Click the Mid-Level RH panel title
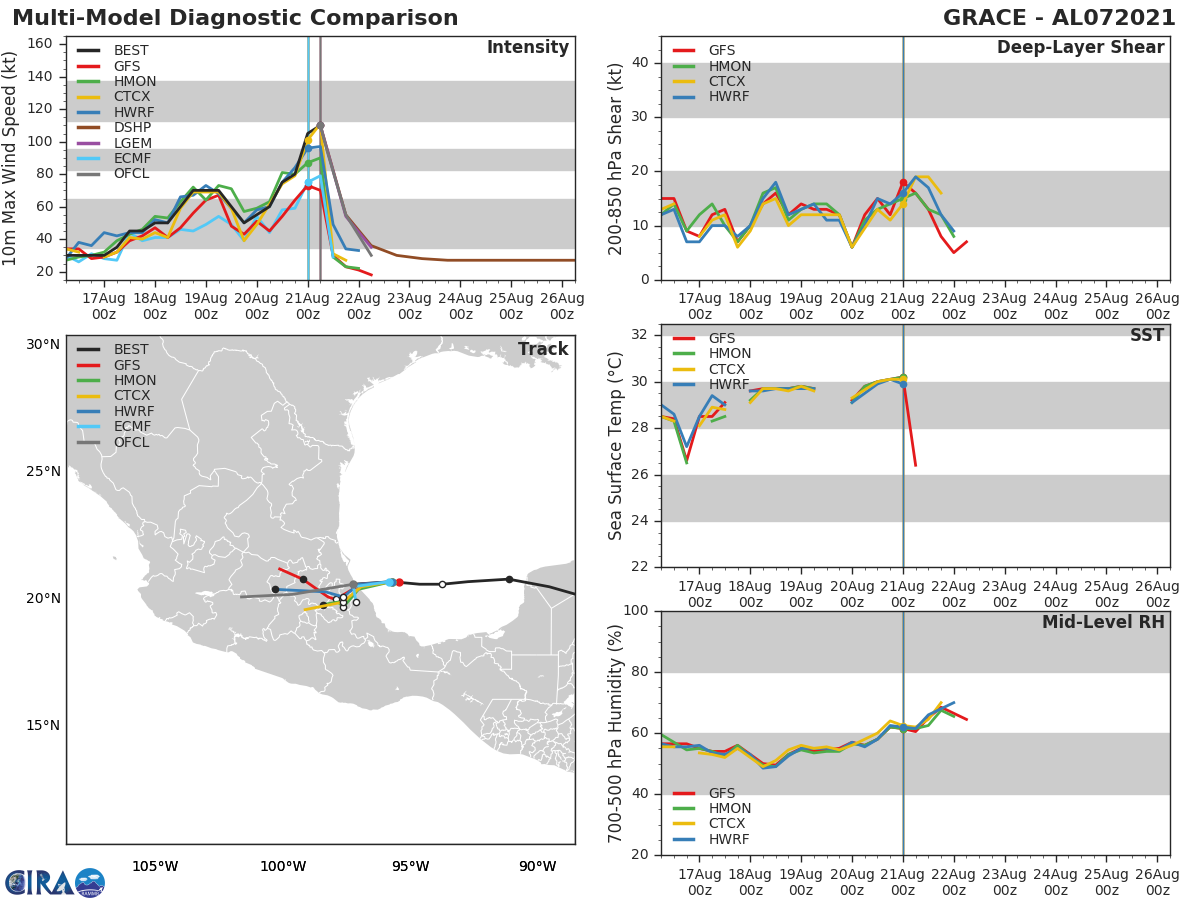Screen dimensions: 1200x900 click(1103, 622)
